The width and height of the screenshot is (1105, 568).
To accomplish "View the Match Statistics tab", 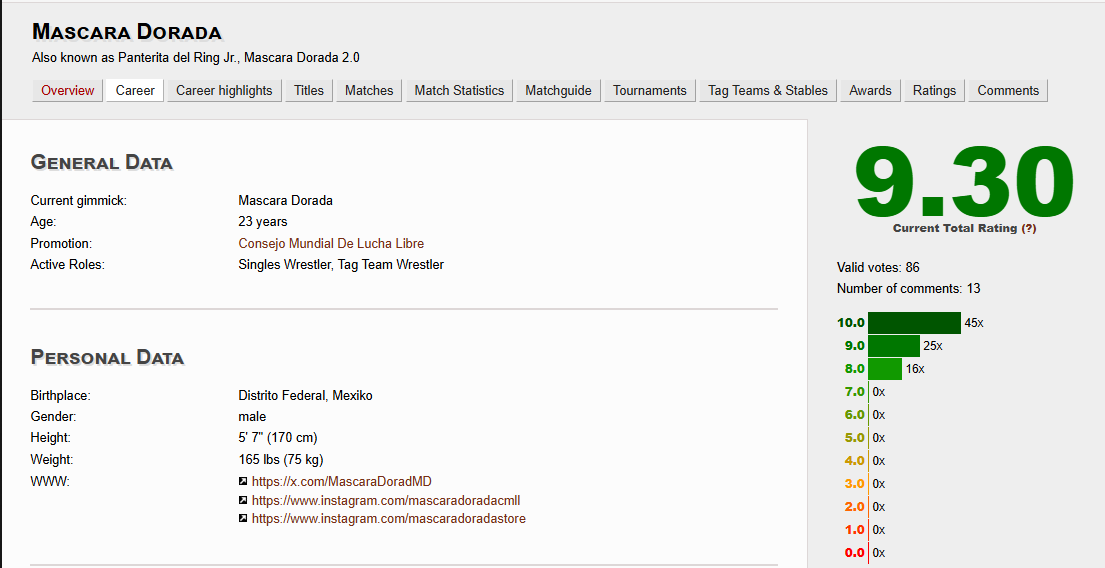I will tap(459, 90).
